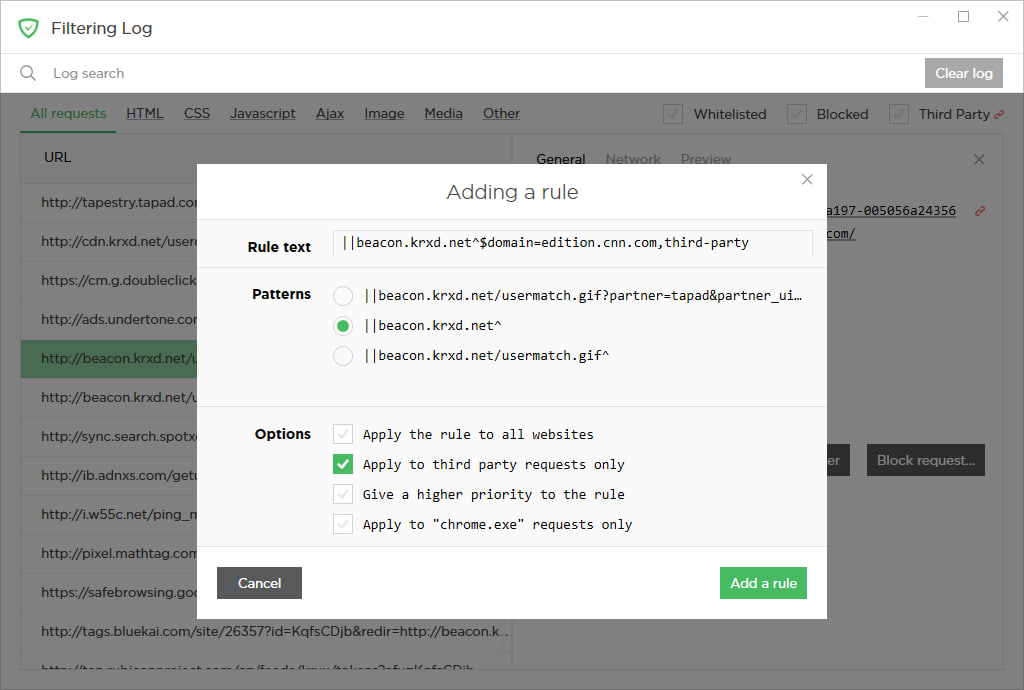Switch to the Javascript filter tab
Viewport: 1024px width, 690px height.
[x=262, y=114]
